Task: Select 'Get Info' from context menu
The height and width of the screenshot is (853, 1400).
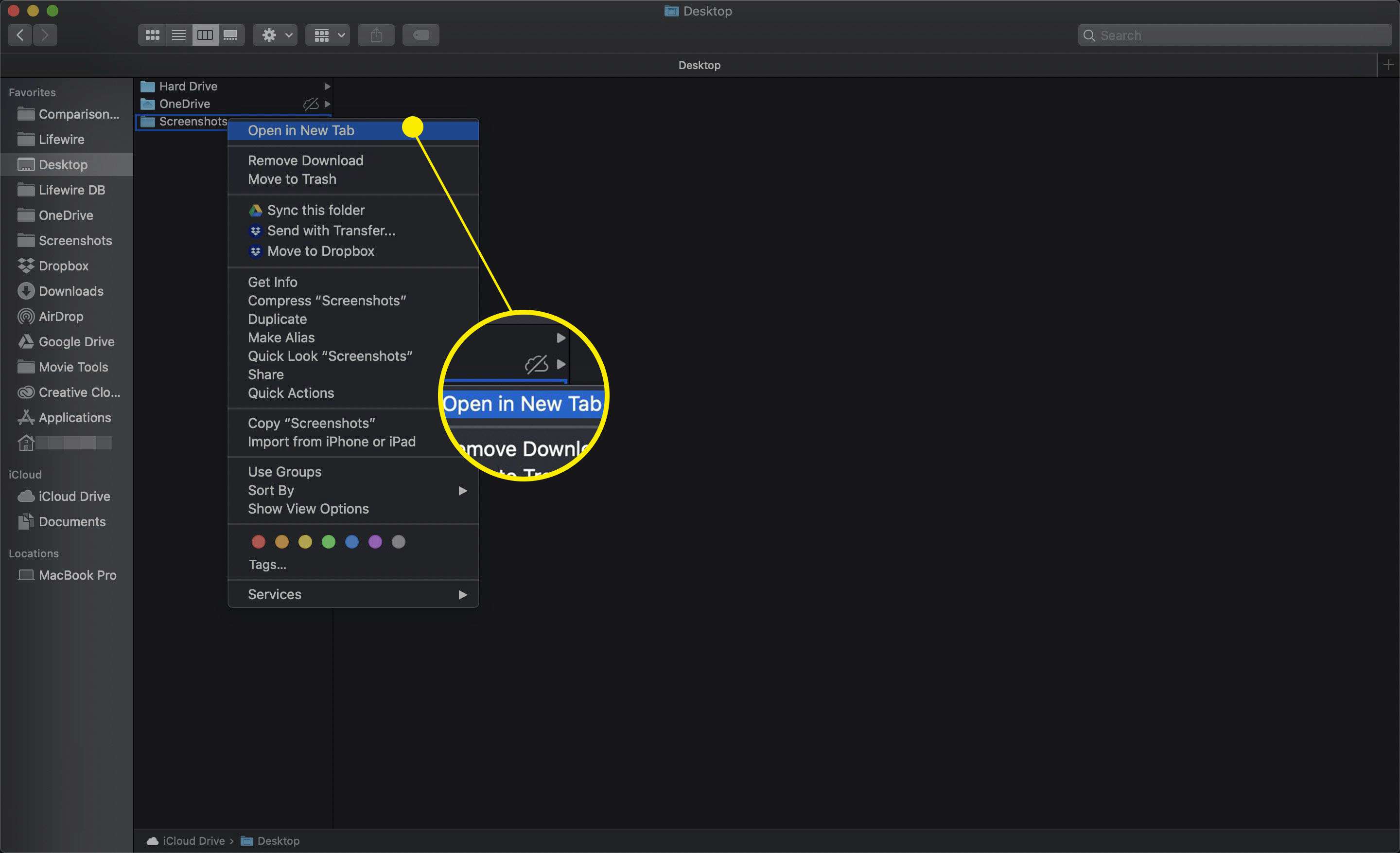Action: tap(273, 281)
